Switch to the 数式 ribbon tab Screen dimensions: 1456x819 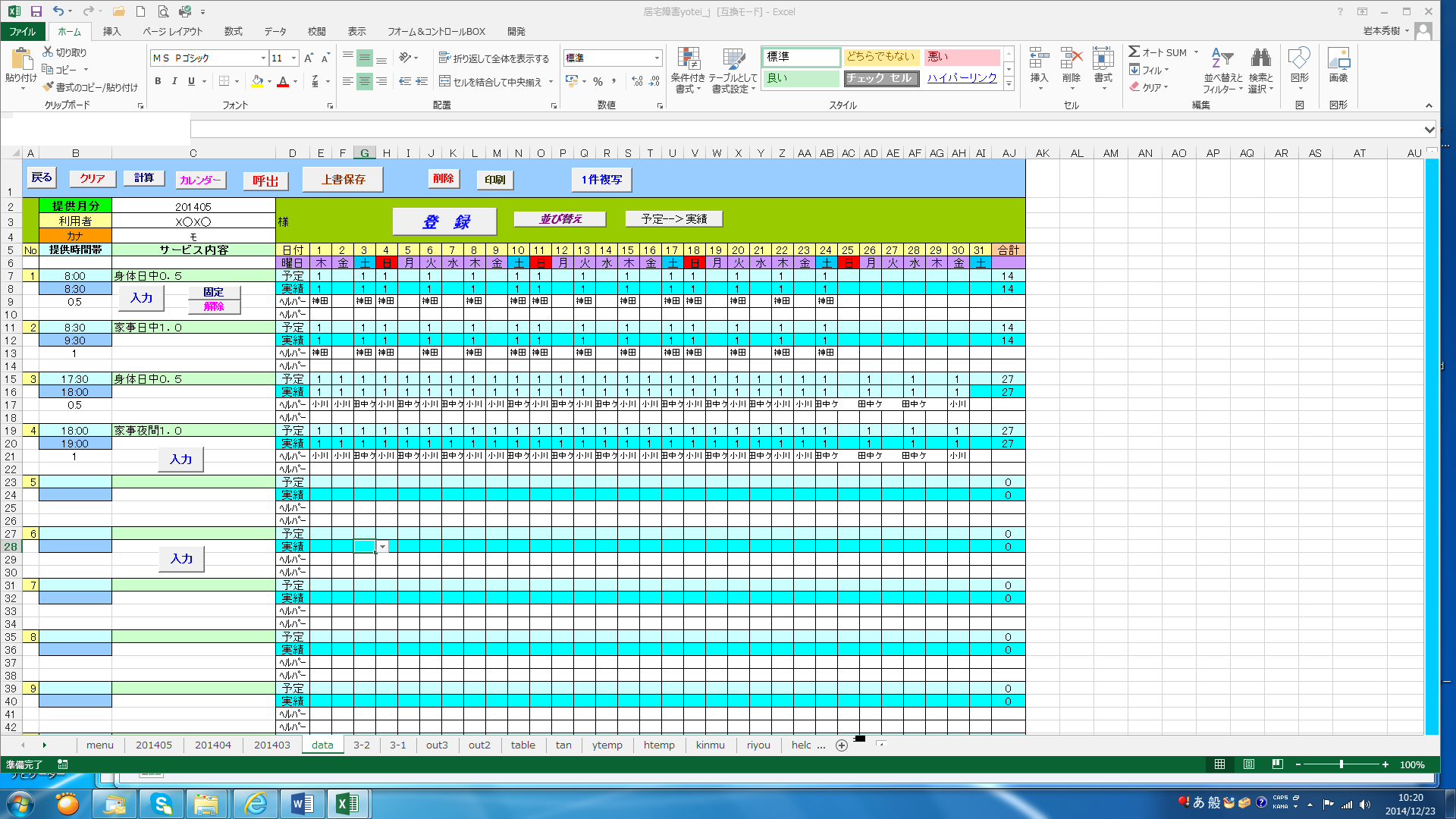click(x=234, y=31)
